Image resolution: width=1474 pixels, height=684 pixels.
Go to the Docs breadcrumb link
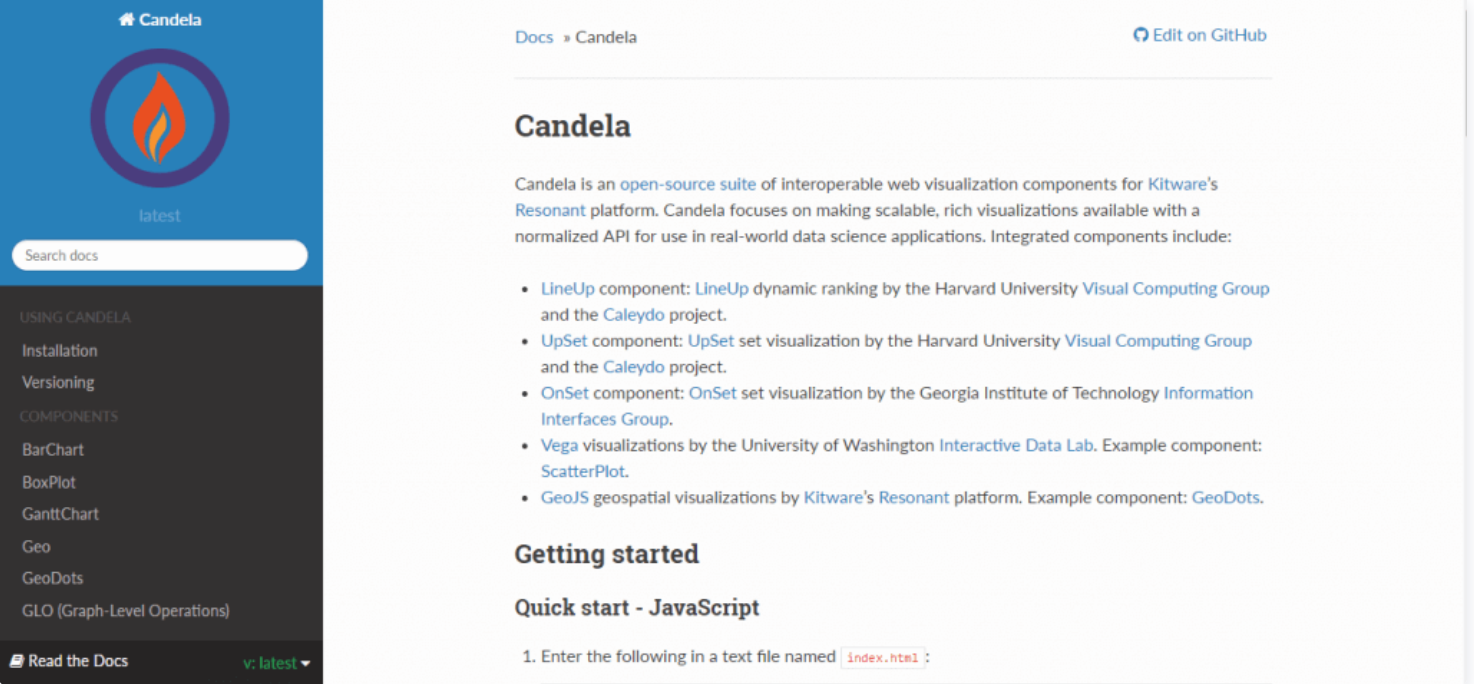tap(534, 37)
